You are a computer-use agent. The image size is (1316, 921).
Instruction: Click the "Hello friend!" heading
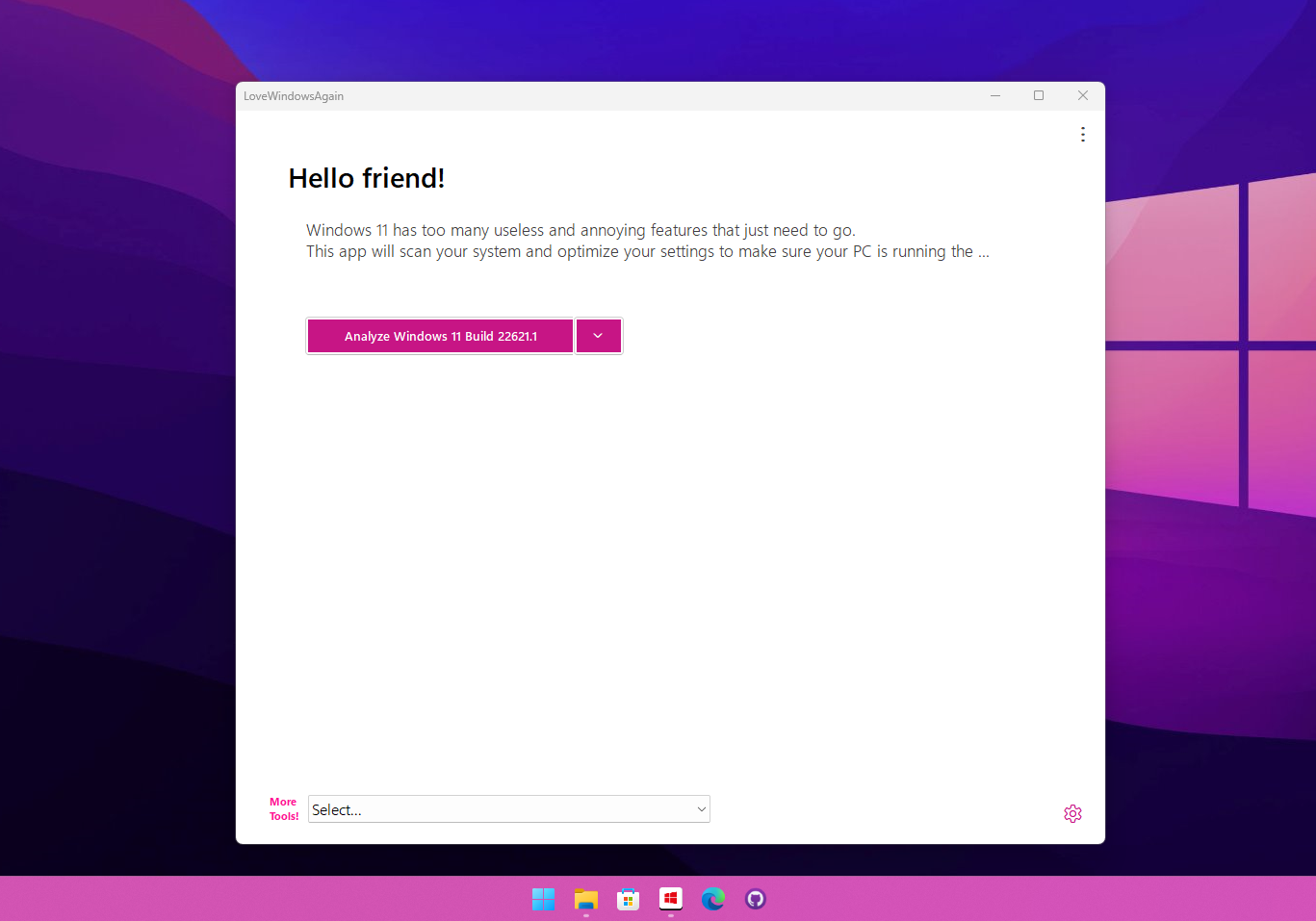point(367,178)
